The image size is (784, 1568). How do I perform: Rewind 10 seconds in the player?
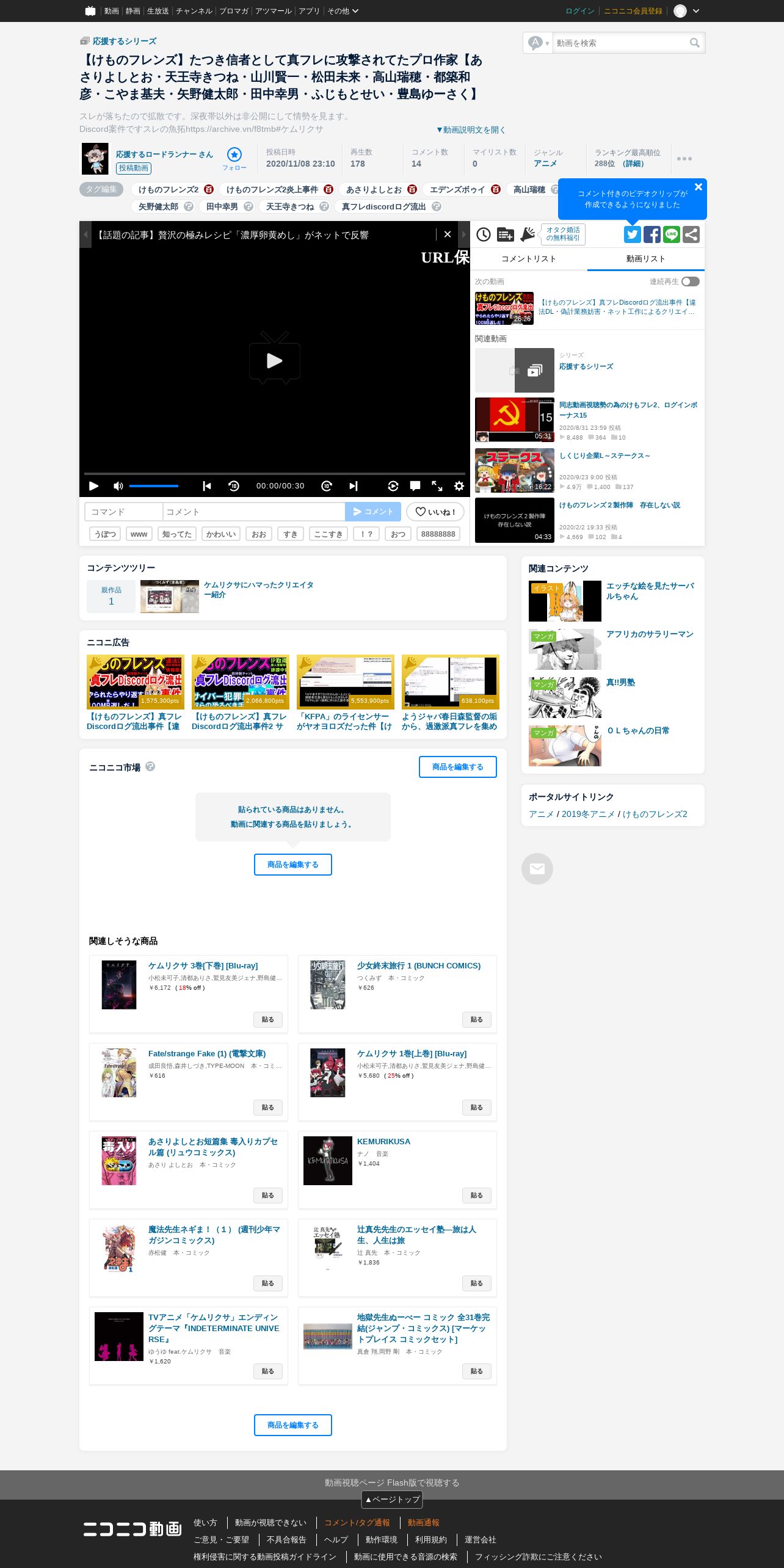point(234,486)
